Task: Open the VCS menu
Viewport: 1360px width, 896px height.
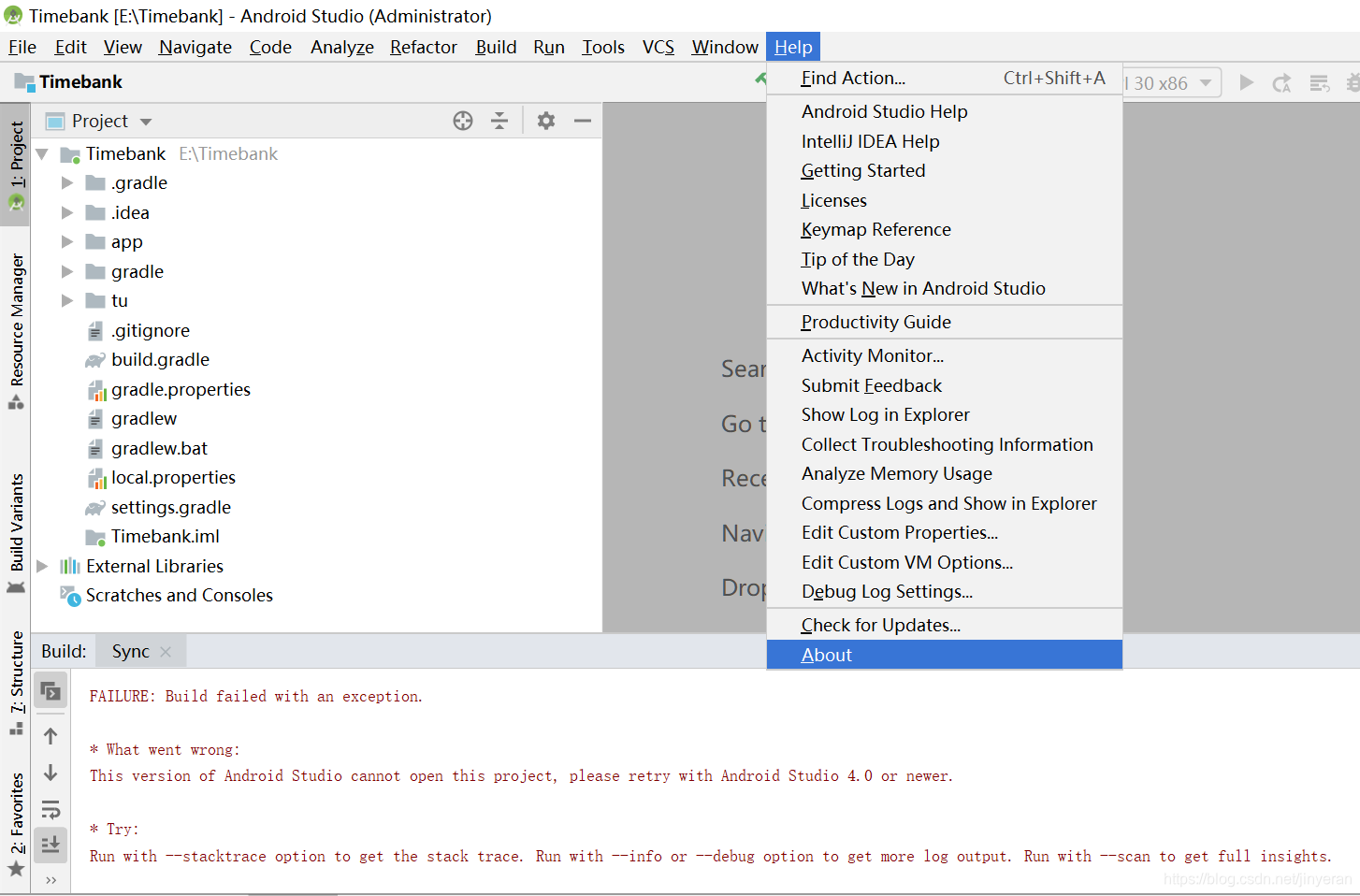Action: [658, 47]
